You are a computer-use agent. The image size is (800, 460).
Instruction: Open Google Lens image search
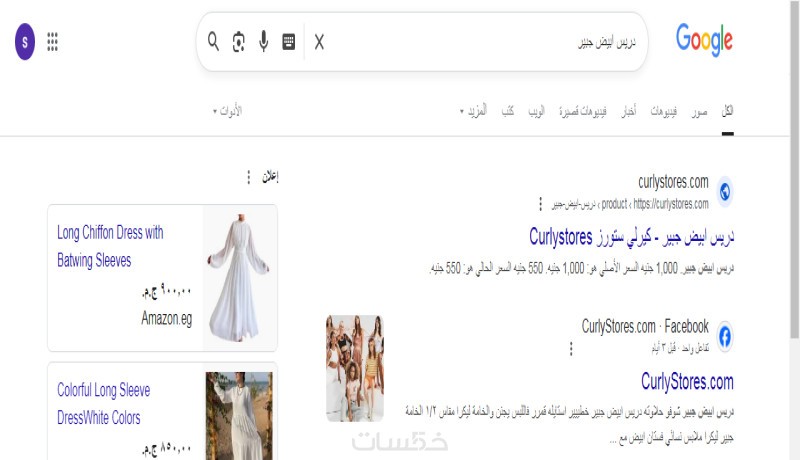point(238,42)
